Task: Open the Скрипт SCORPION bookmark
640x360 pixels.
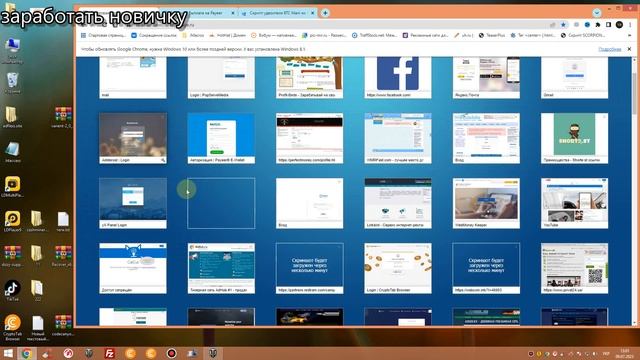Action: pos(582,36)
